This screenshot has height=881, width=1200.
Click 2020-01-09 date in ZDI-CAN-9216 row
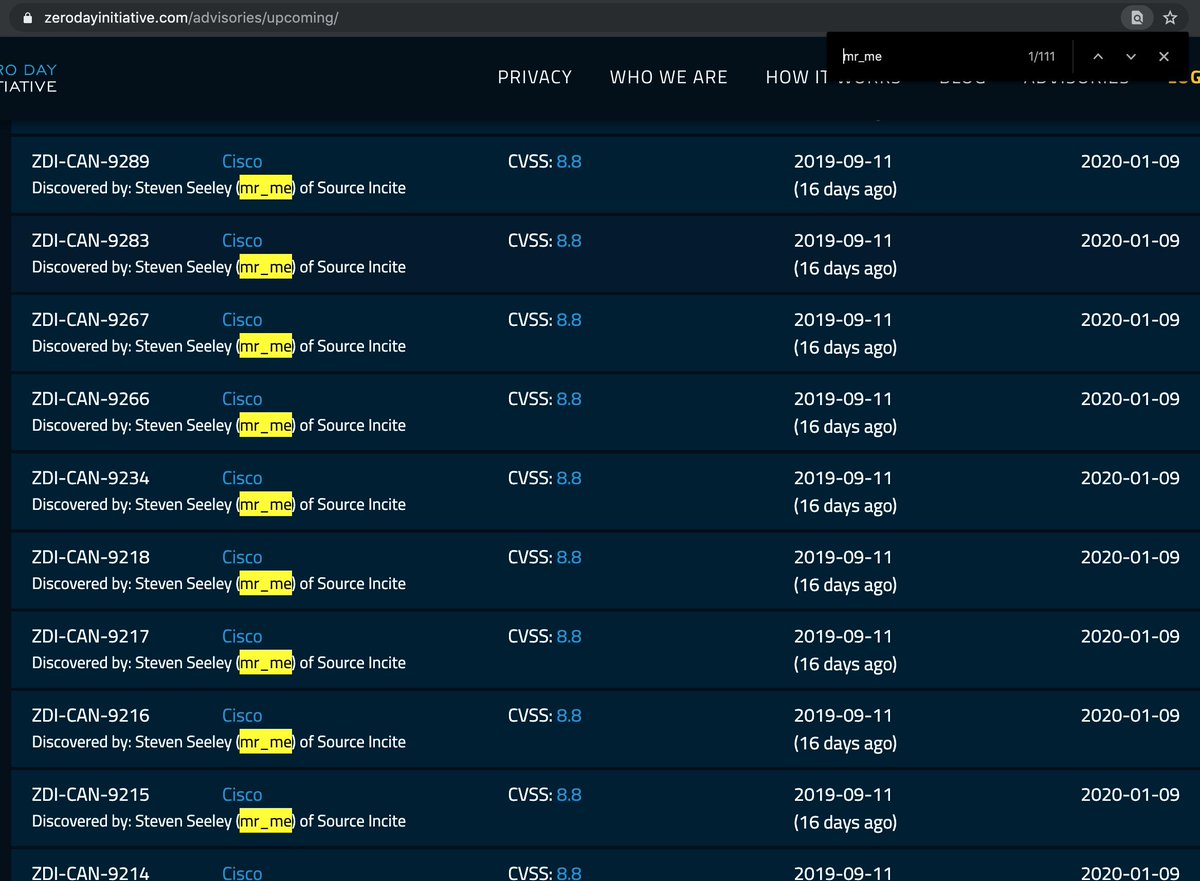1130,715
